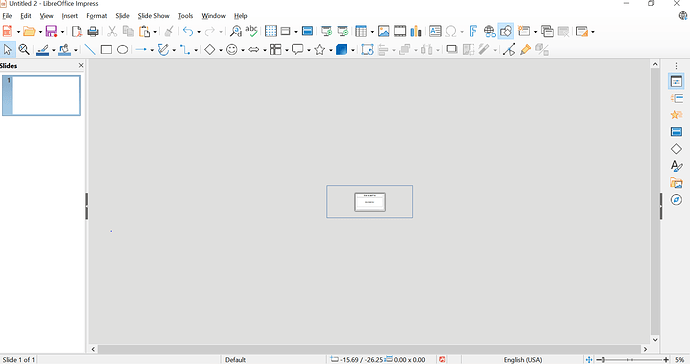Open the Styles sidebar deck
This screenshot has width=690, height=364.
[676, 166]
